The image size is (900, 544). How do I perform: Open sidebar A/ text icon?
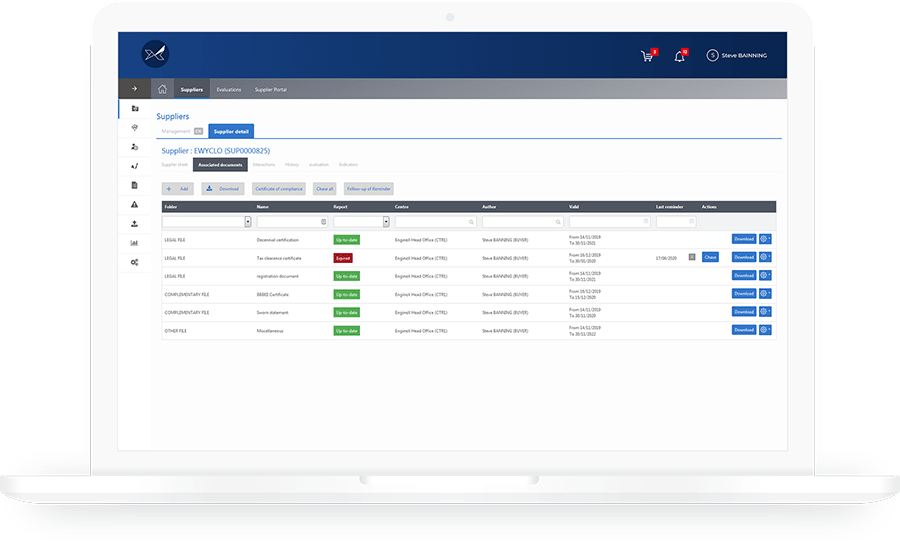point(134,166)
